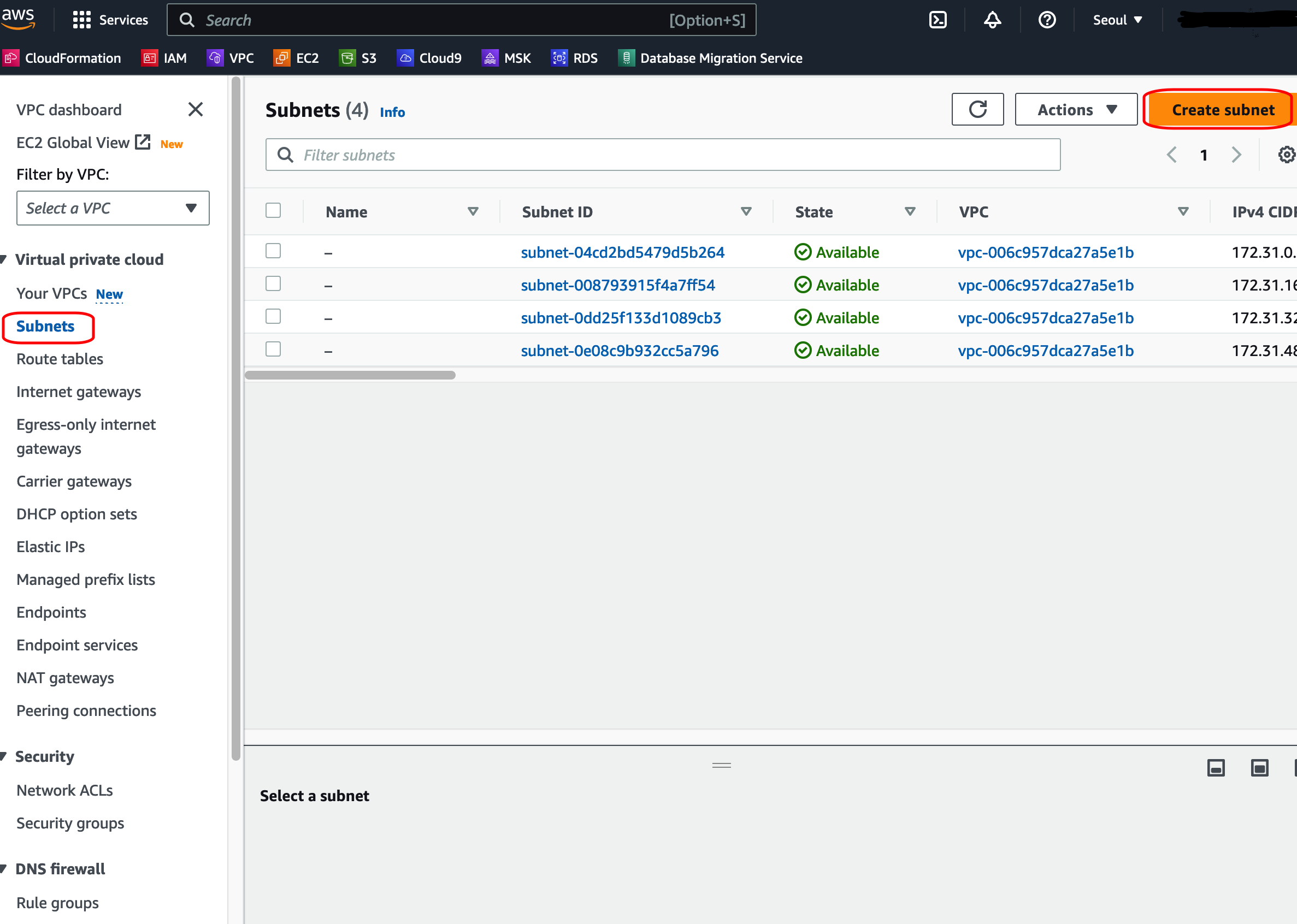Click the horizontal table scrollbar

pos(350,376)
